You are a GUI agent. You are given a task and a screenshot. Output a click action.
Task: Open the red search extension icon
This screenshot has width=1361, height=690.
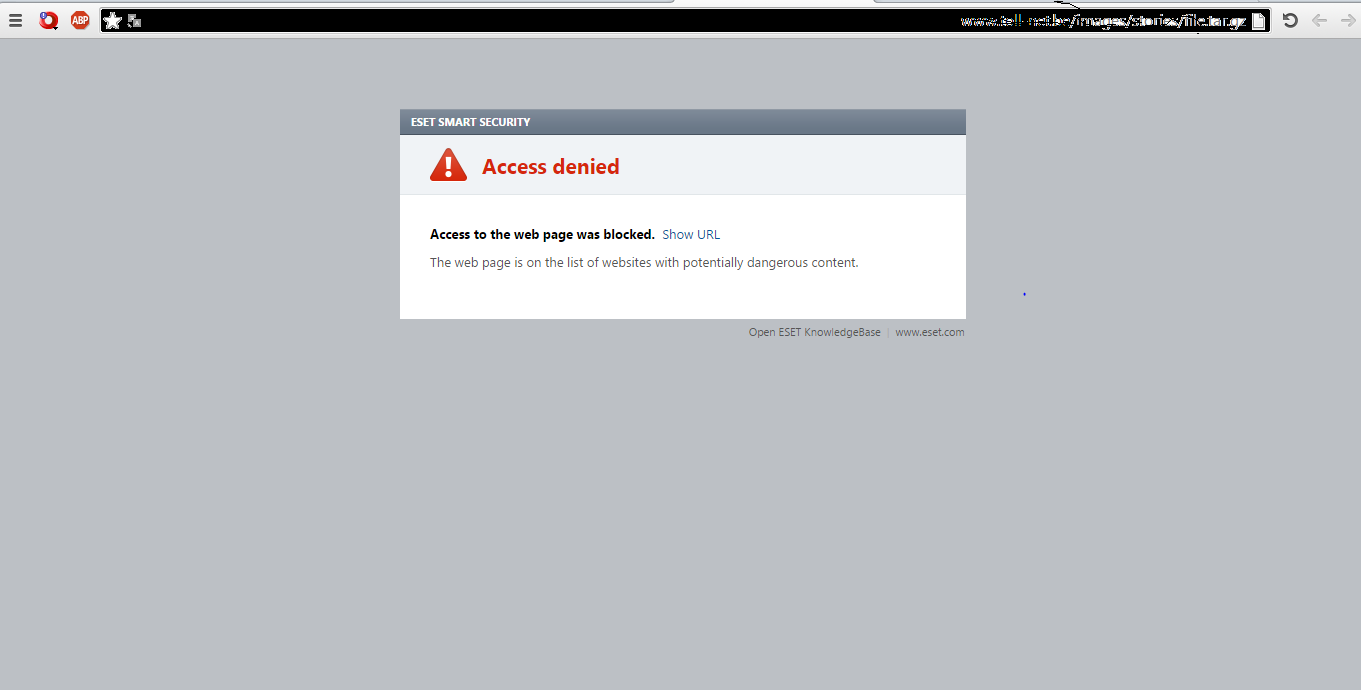click(48, 20)
